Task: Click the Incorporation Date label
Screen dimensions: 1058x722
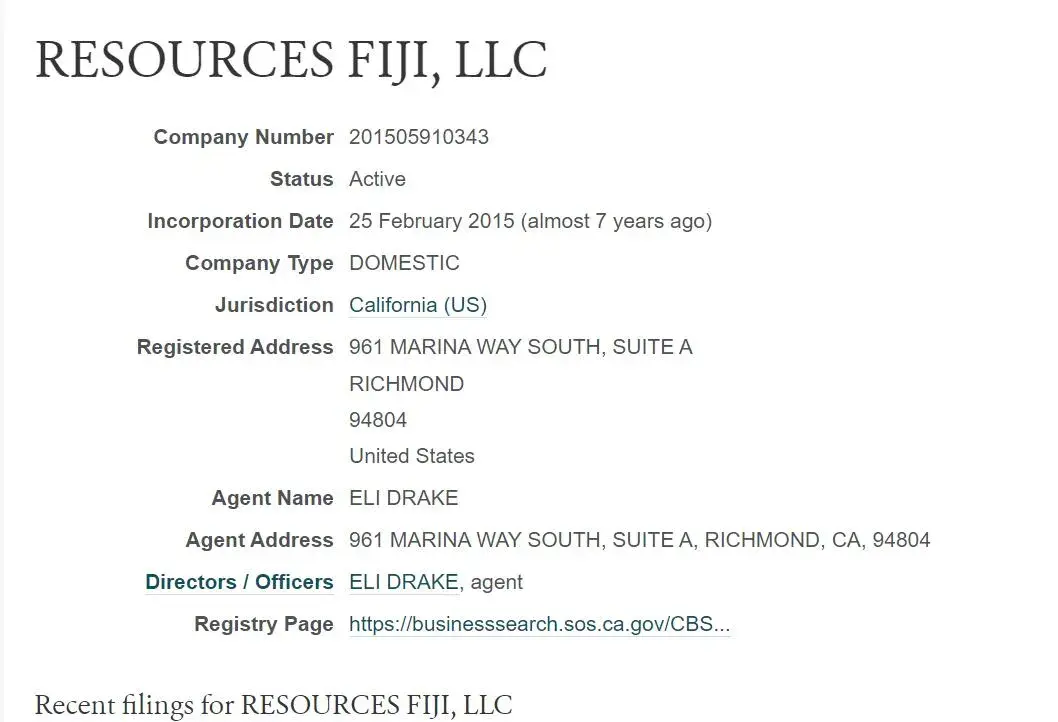Action: click(x=240, y=221)
